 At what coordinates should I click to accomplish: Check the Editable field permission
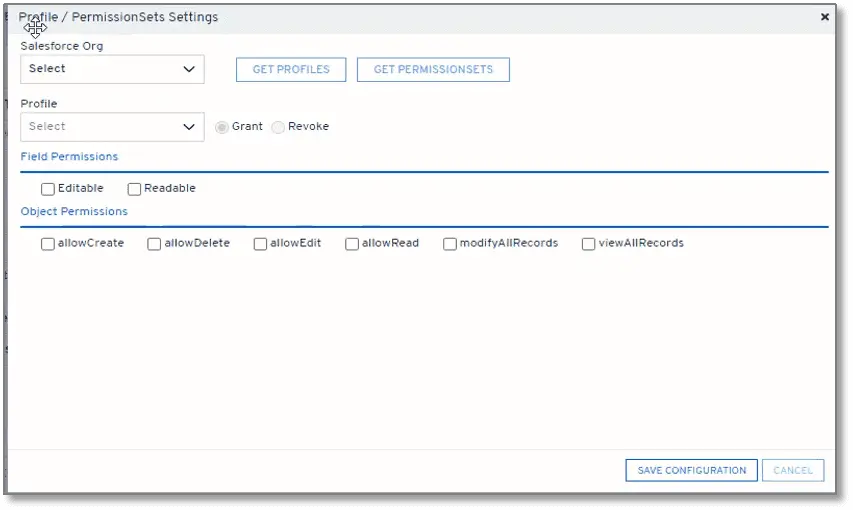(x=48, y=189)
